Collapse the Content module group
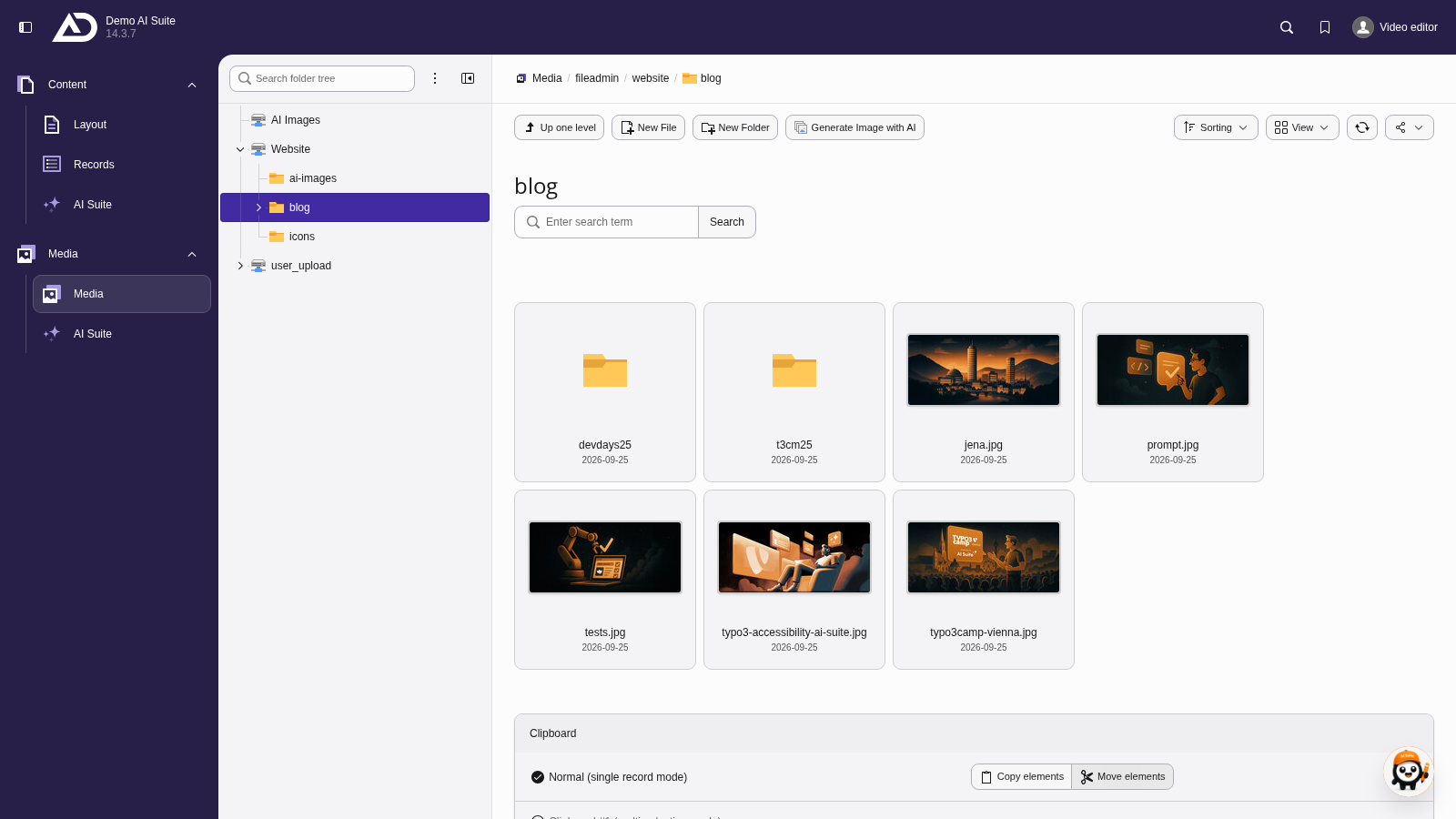The height and width of the screenshot is (819, 1456). coord(192,85)
